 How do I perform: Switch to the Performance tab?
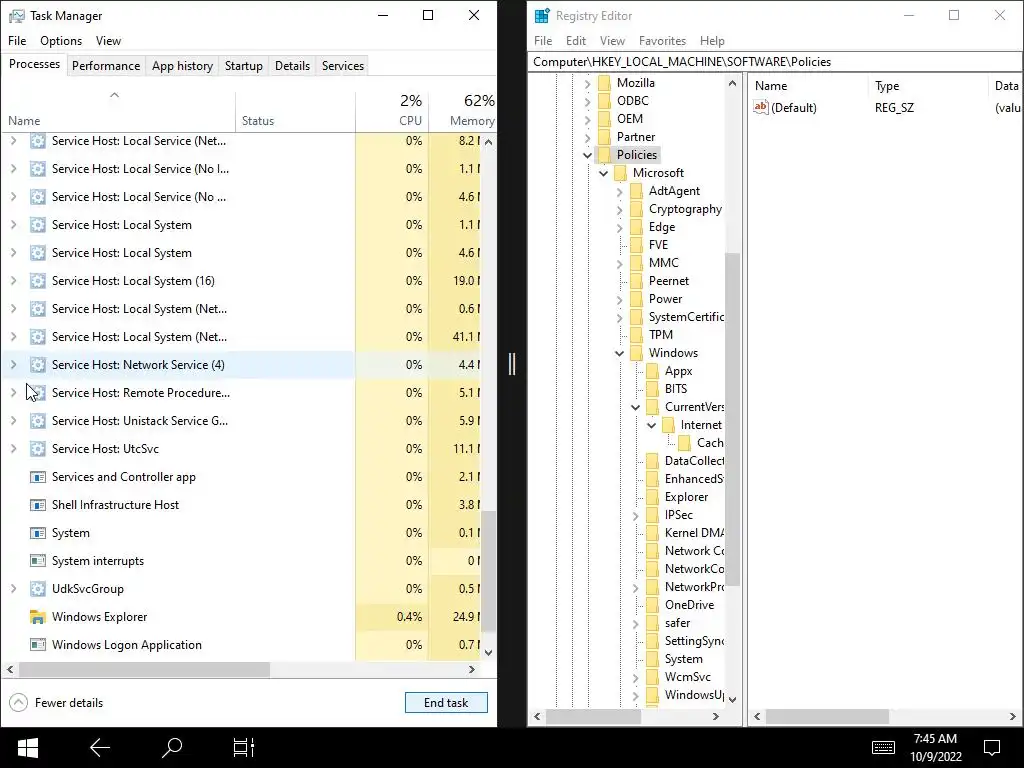tap(106, 65)
